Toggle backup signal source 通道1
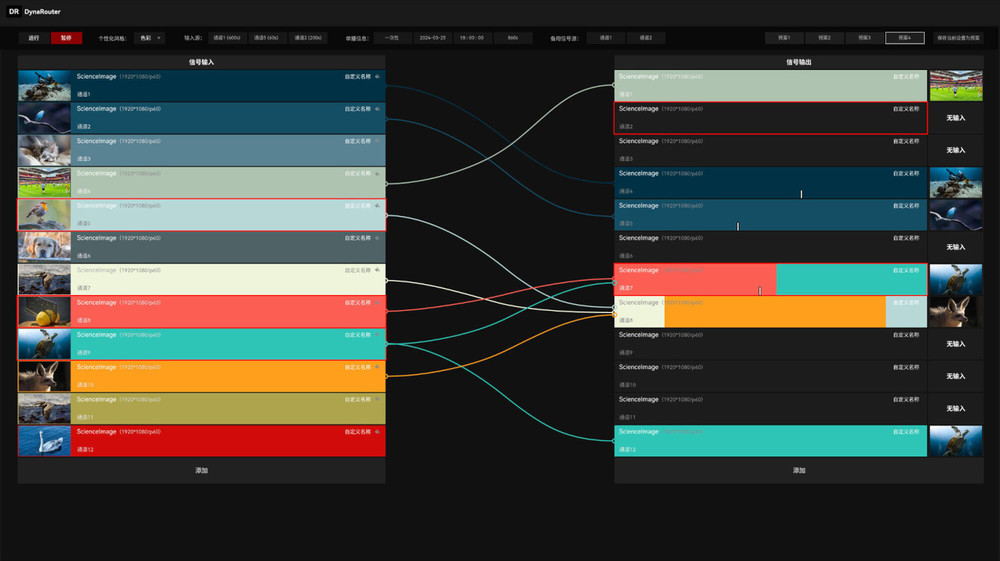Viewport: 1000px width, 561px height. [605, 38]
